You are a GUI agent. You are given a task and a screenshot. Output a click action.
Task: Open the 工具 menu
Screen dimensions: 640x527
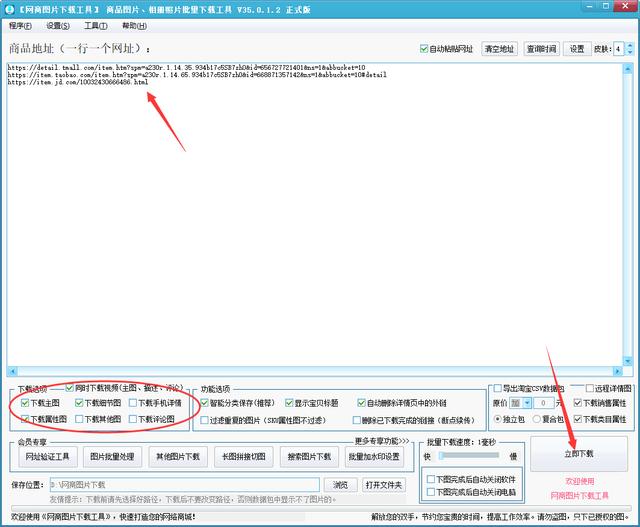point(96,26)
